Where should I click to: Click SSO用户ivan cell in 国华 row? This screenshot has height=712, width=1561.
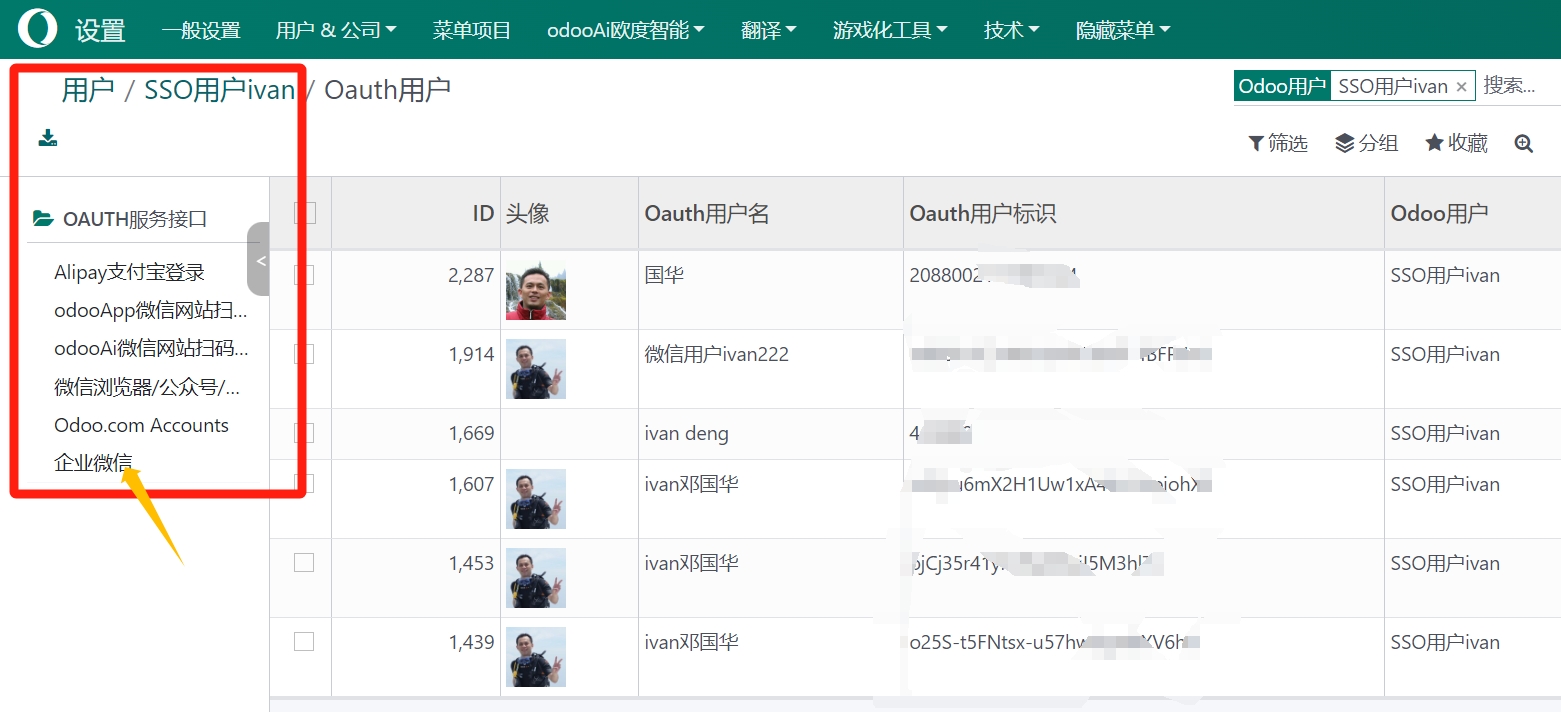[x=1445, y=275]
